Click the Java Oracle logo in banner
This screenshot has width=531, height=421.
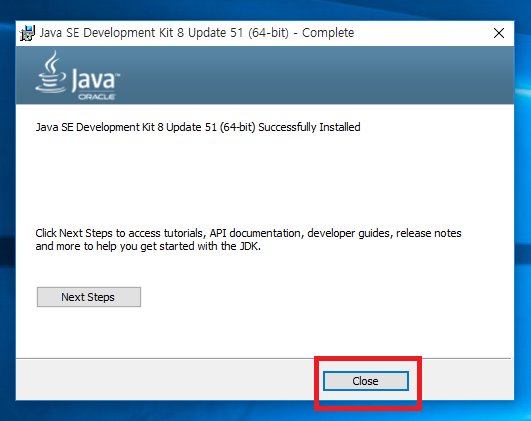tap(78, 75)
